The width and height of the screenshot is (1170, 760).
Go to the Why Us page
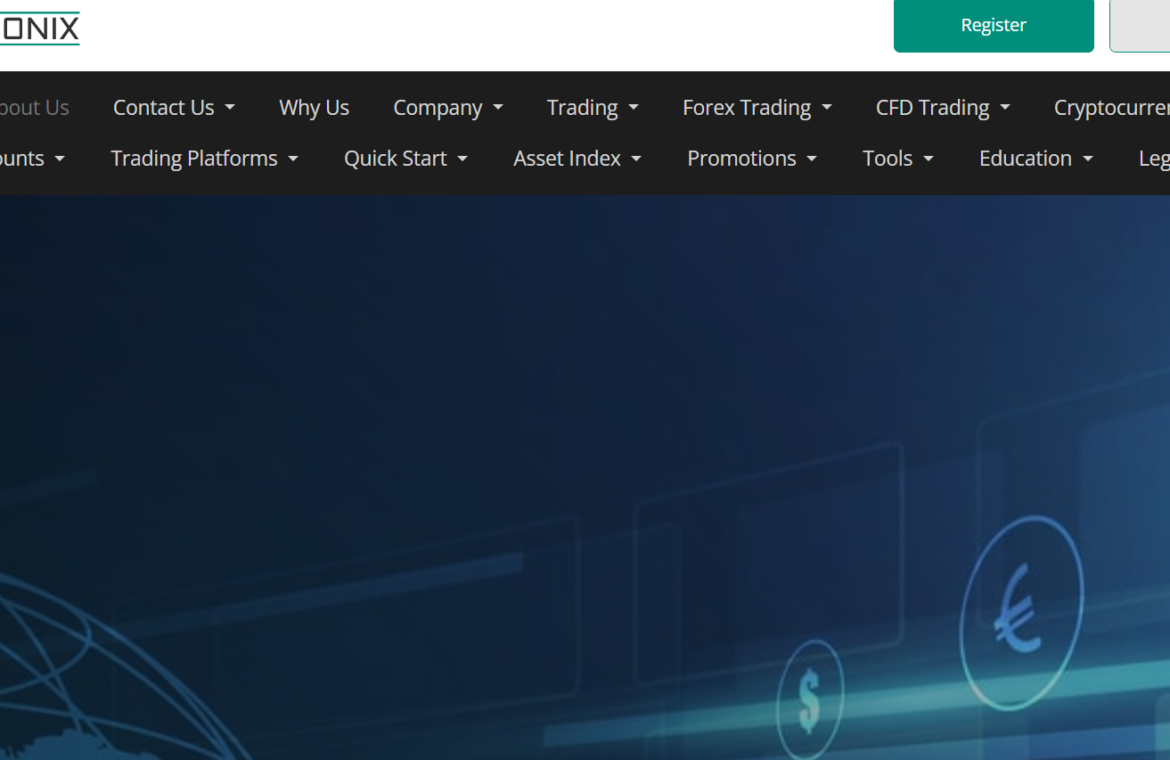click(x=314, y=108)
